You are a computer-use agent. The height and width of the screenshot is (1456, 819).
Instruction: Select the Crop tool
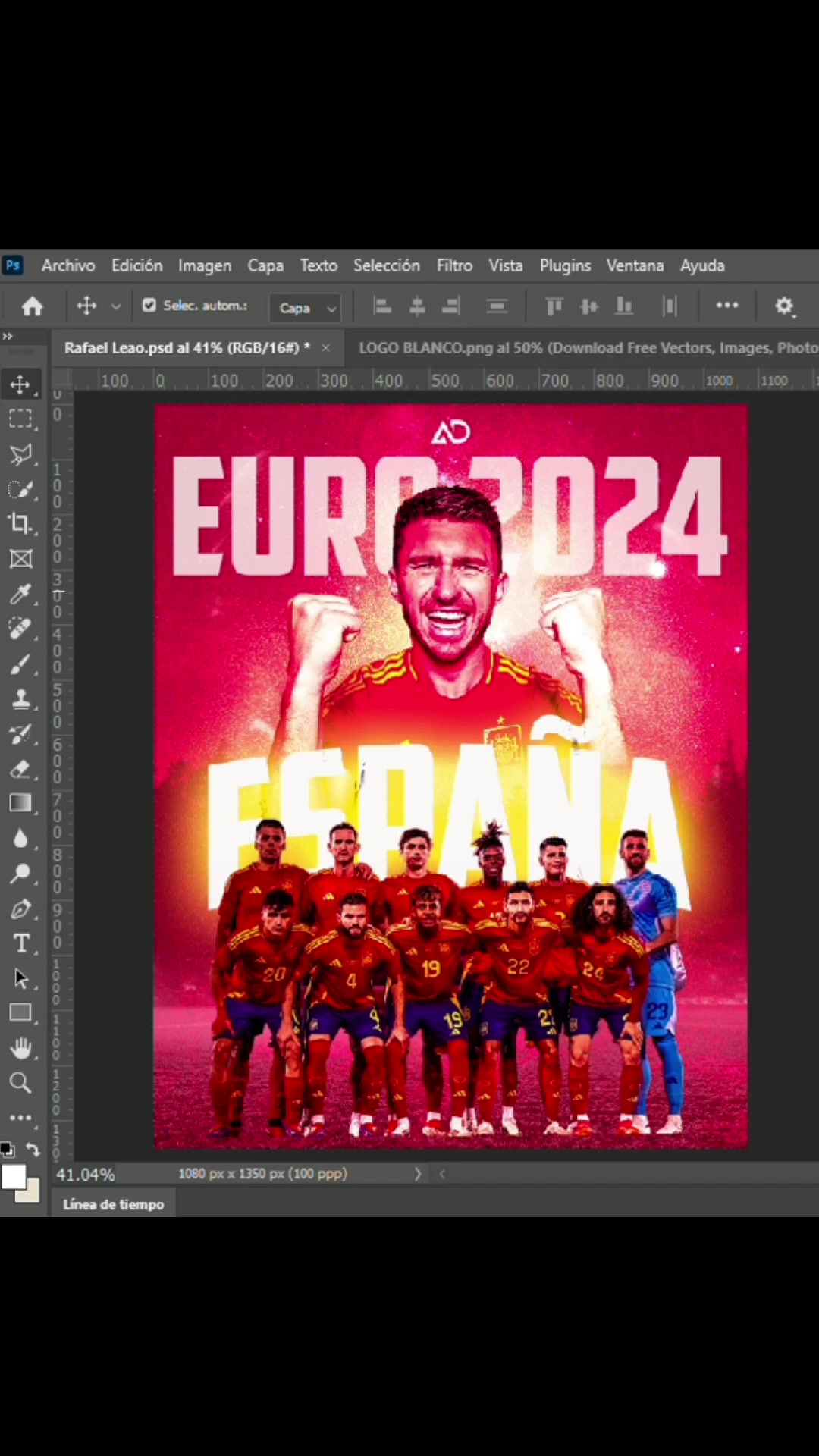point(20,523)
